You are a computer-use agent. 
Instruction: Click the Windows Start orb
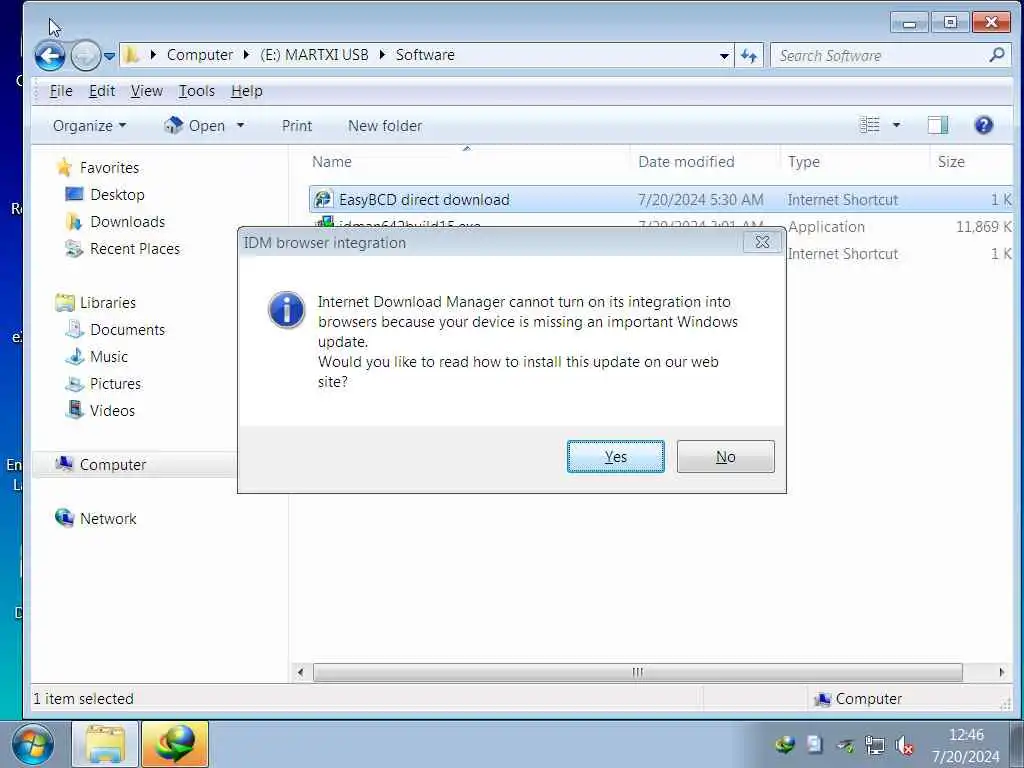coord(33,745)
